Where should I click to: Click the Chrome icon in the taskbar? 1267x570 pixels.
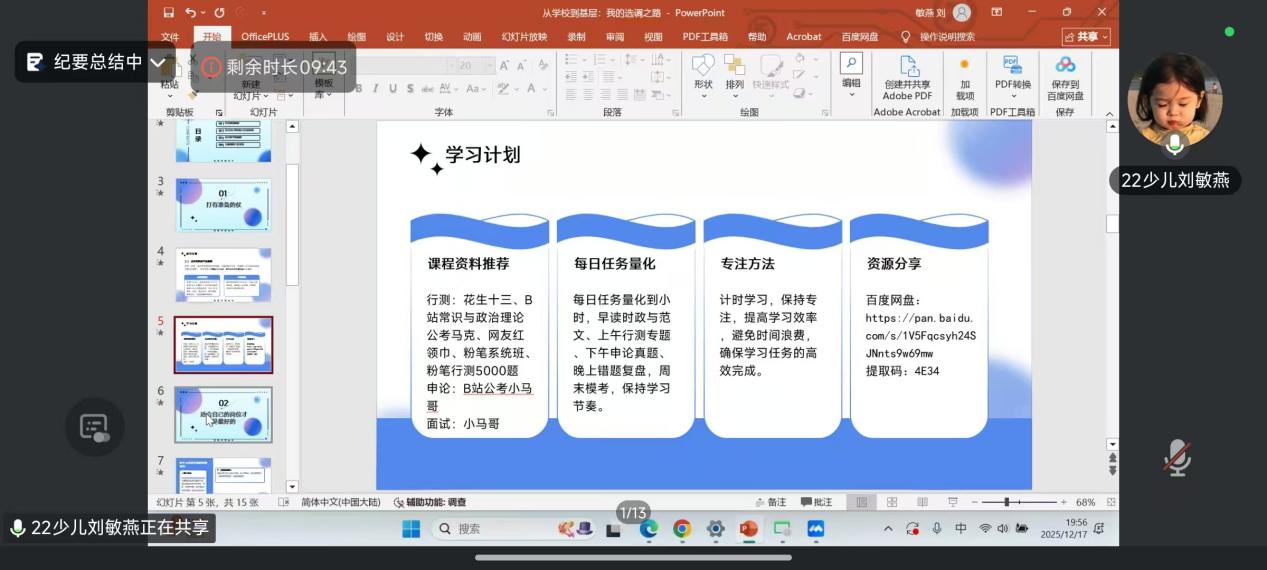682,528
